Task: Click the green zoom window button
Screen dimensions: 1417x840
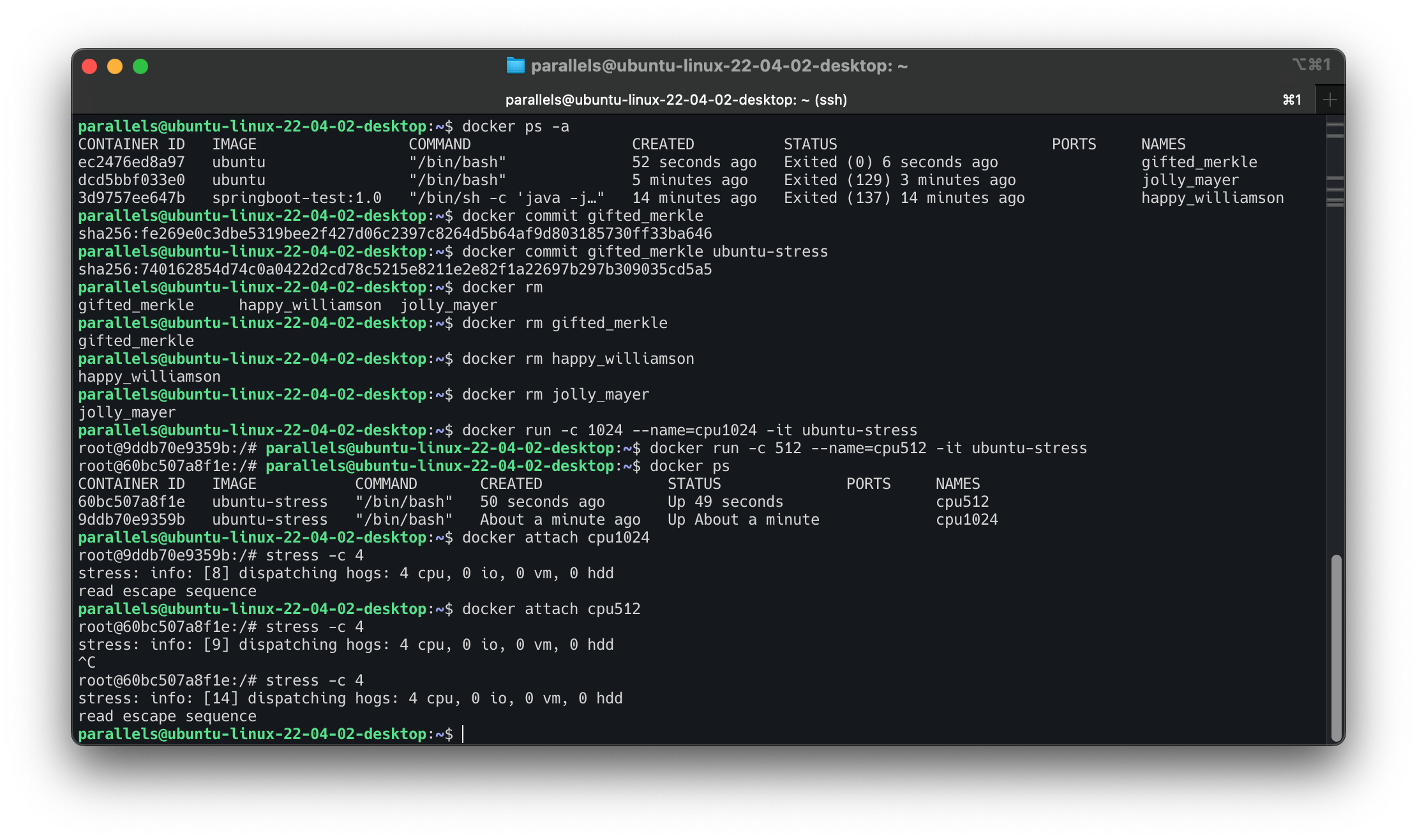Action: click(x=140, y=66)
